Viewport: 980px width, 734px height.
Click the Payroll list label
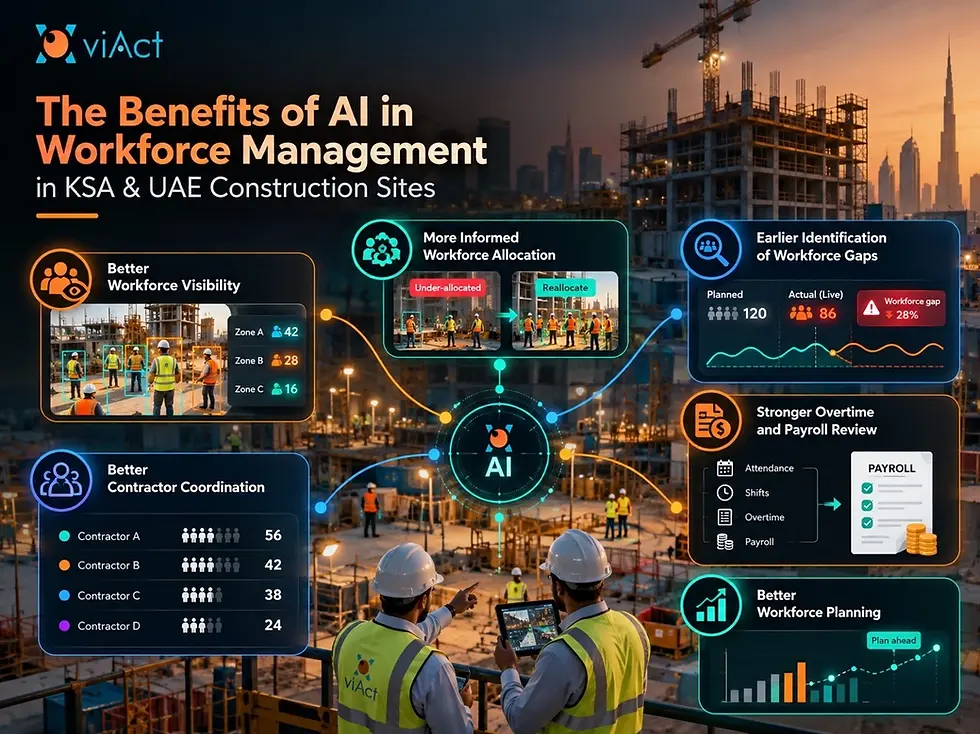[759, 541]
